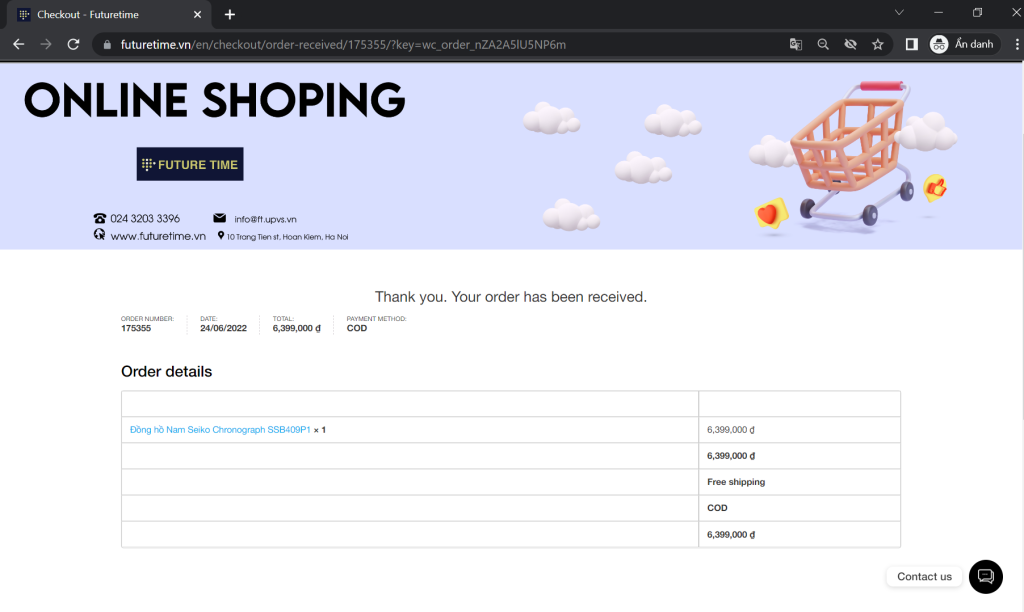
Task: Click the 10 Trang Tien st address
Action: [x=287, y=236]
